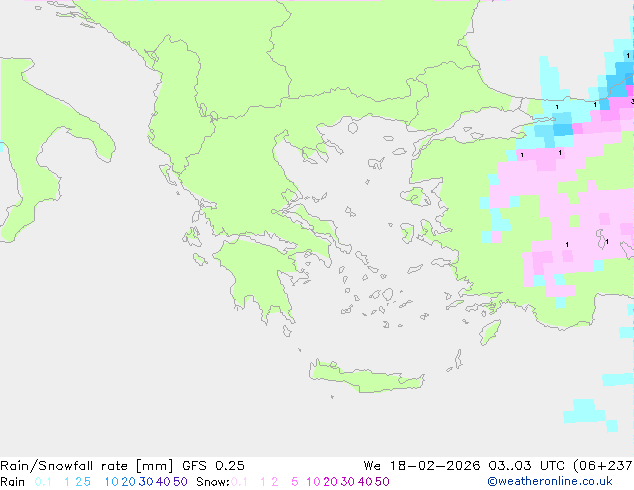Select rain legend value 40
634x490 pixels.
163,482
